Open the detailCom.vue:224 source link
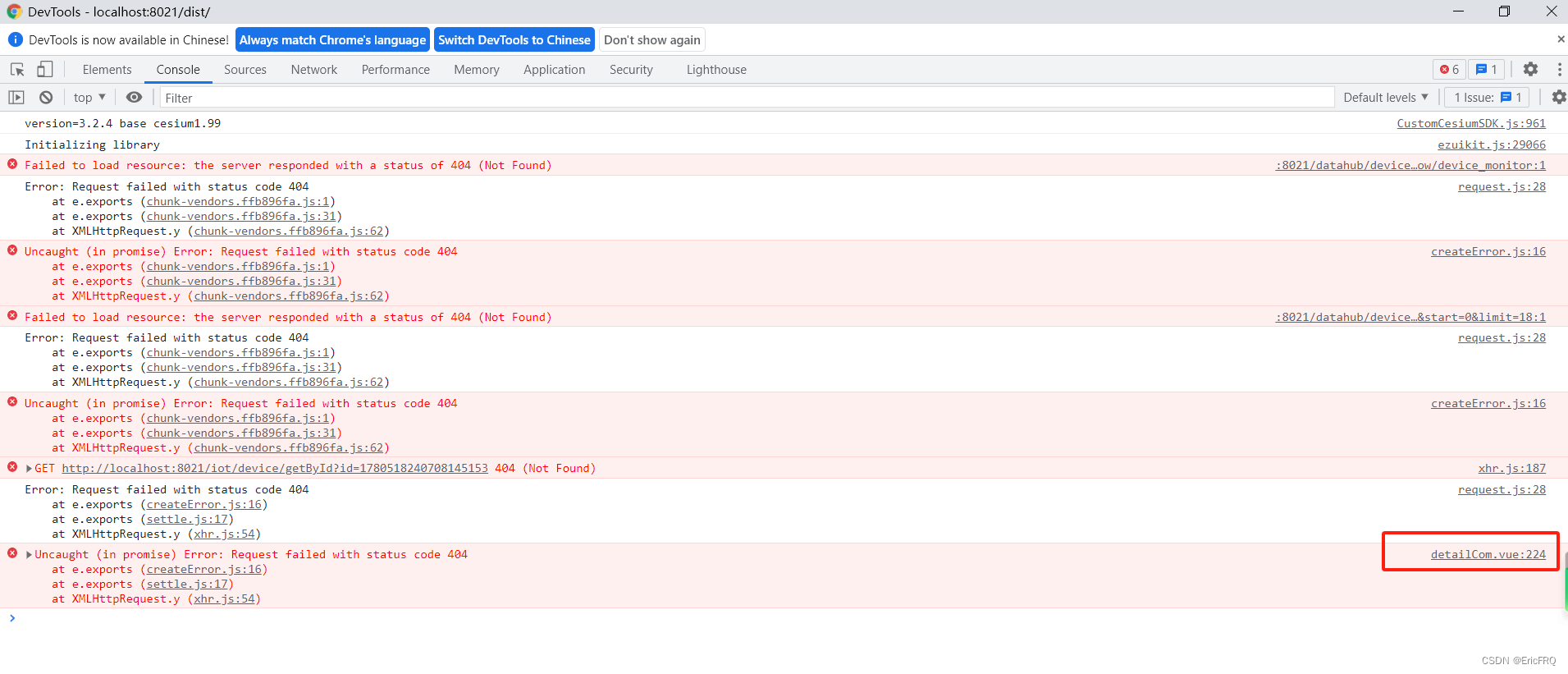Image resolution: width=1568 pixels, height=674 pixels. (1488, 555)
